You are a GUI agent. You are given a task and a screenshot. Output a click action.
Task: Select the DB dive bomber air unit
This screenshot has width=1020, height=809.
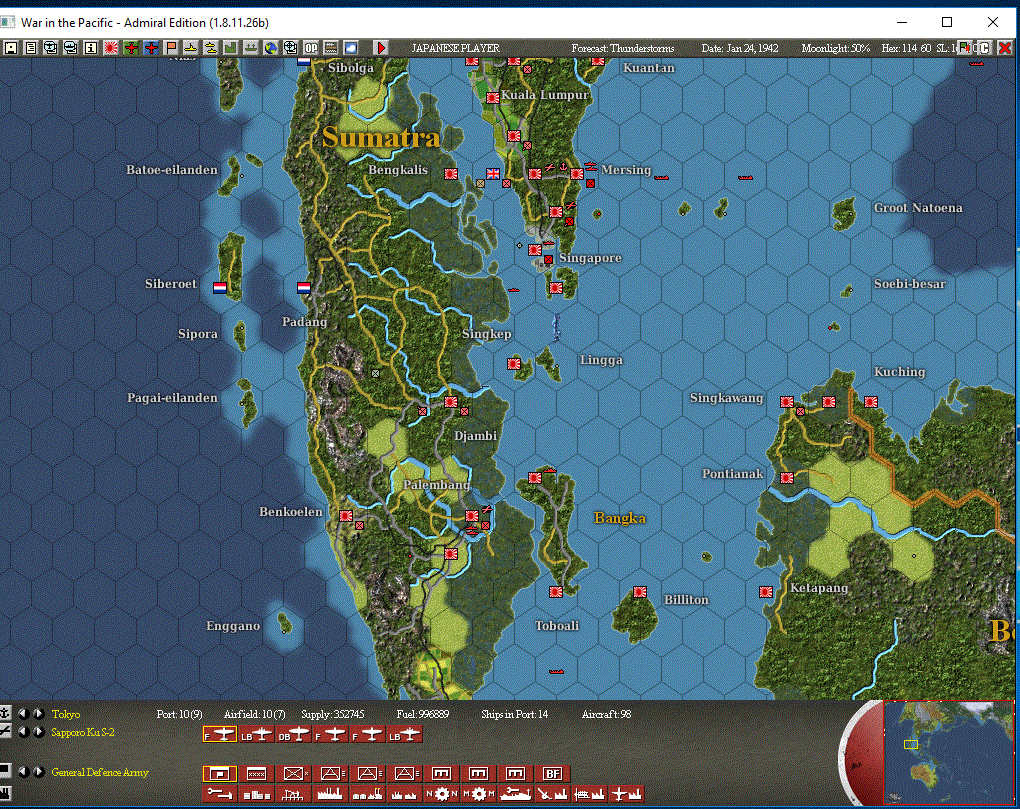point(294,735)
